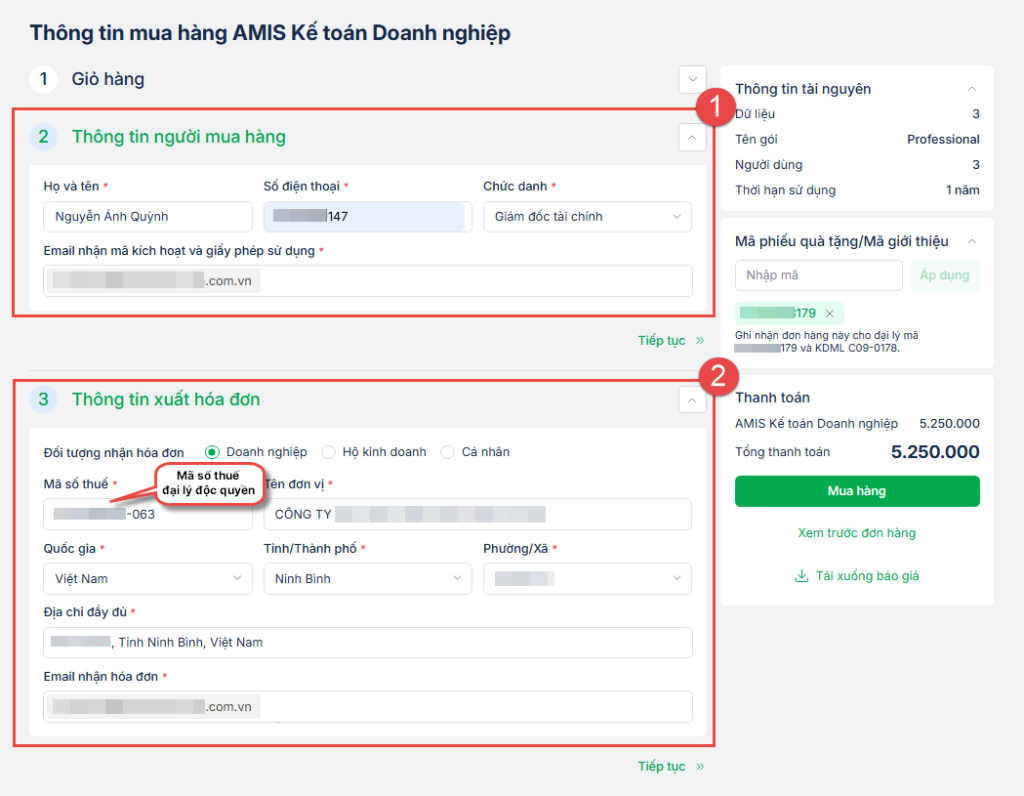Collapse the Mã phiếu quà tặng panel
The width and height of the screenshot is (1024, 796).
(x=972, y=242)
